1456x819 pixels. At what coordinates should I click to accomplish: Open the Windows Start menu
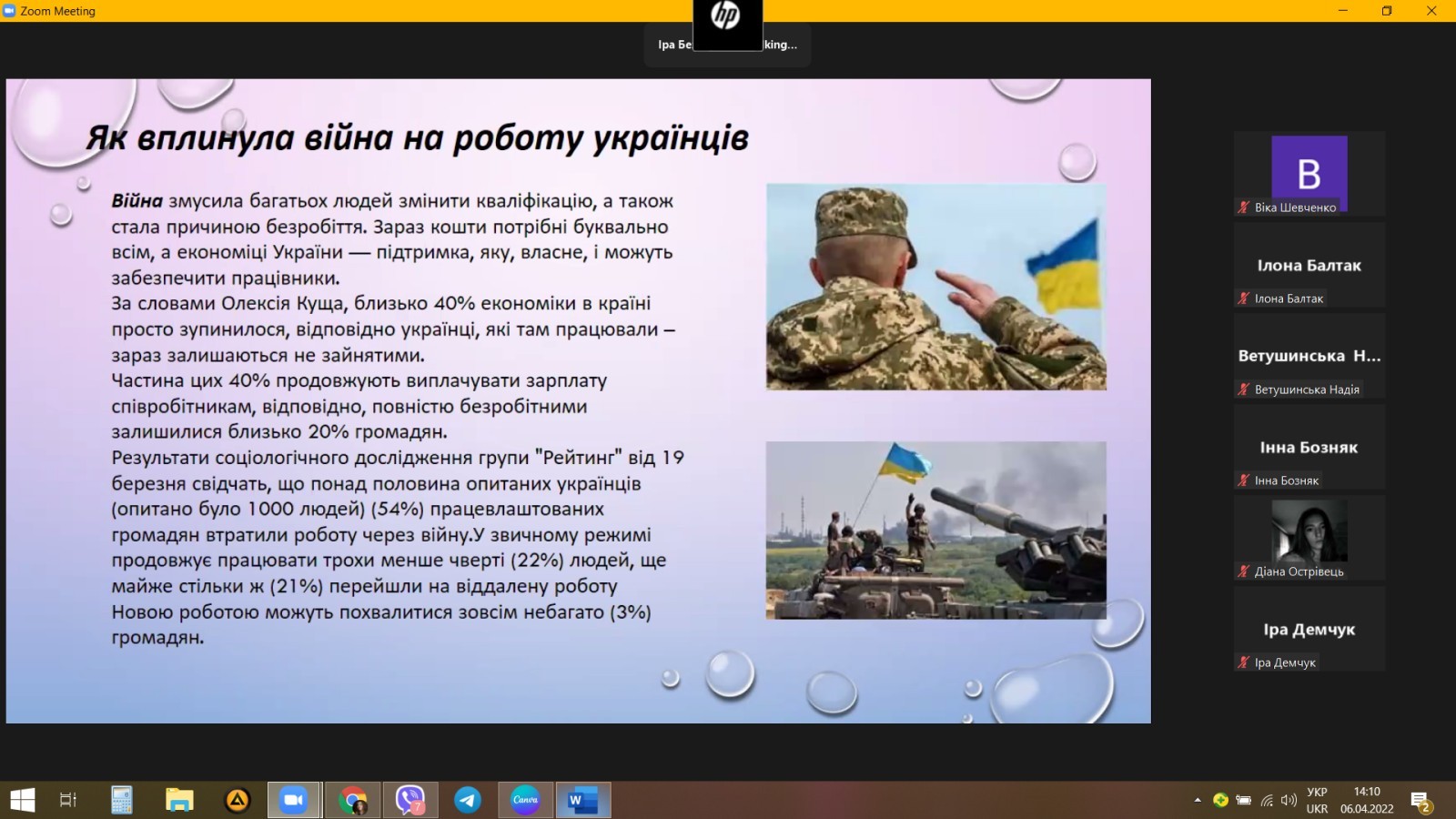pos(22,800)
